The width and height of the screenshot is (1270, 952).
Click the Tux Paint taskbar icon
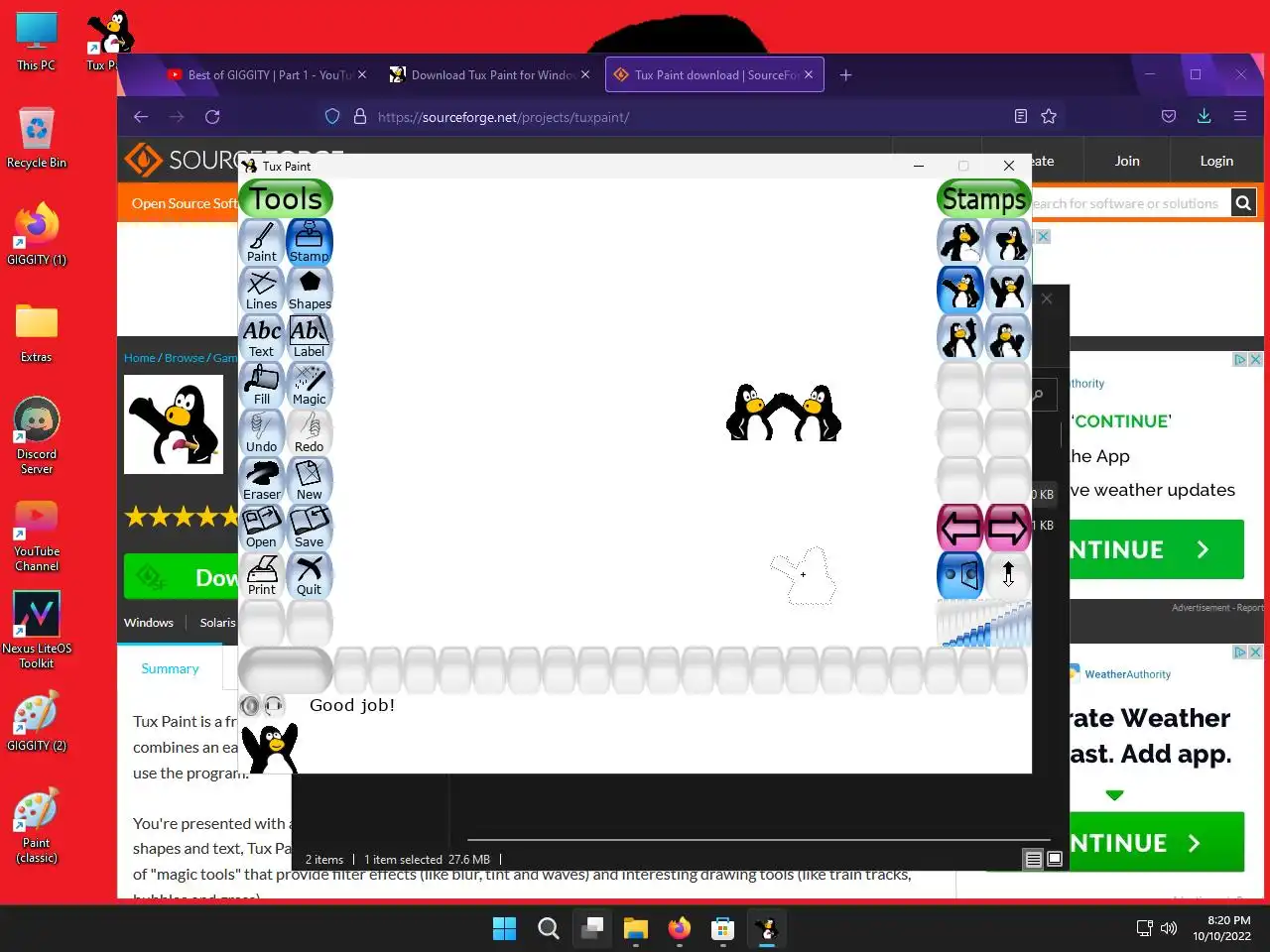click(766, 928)
